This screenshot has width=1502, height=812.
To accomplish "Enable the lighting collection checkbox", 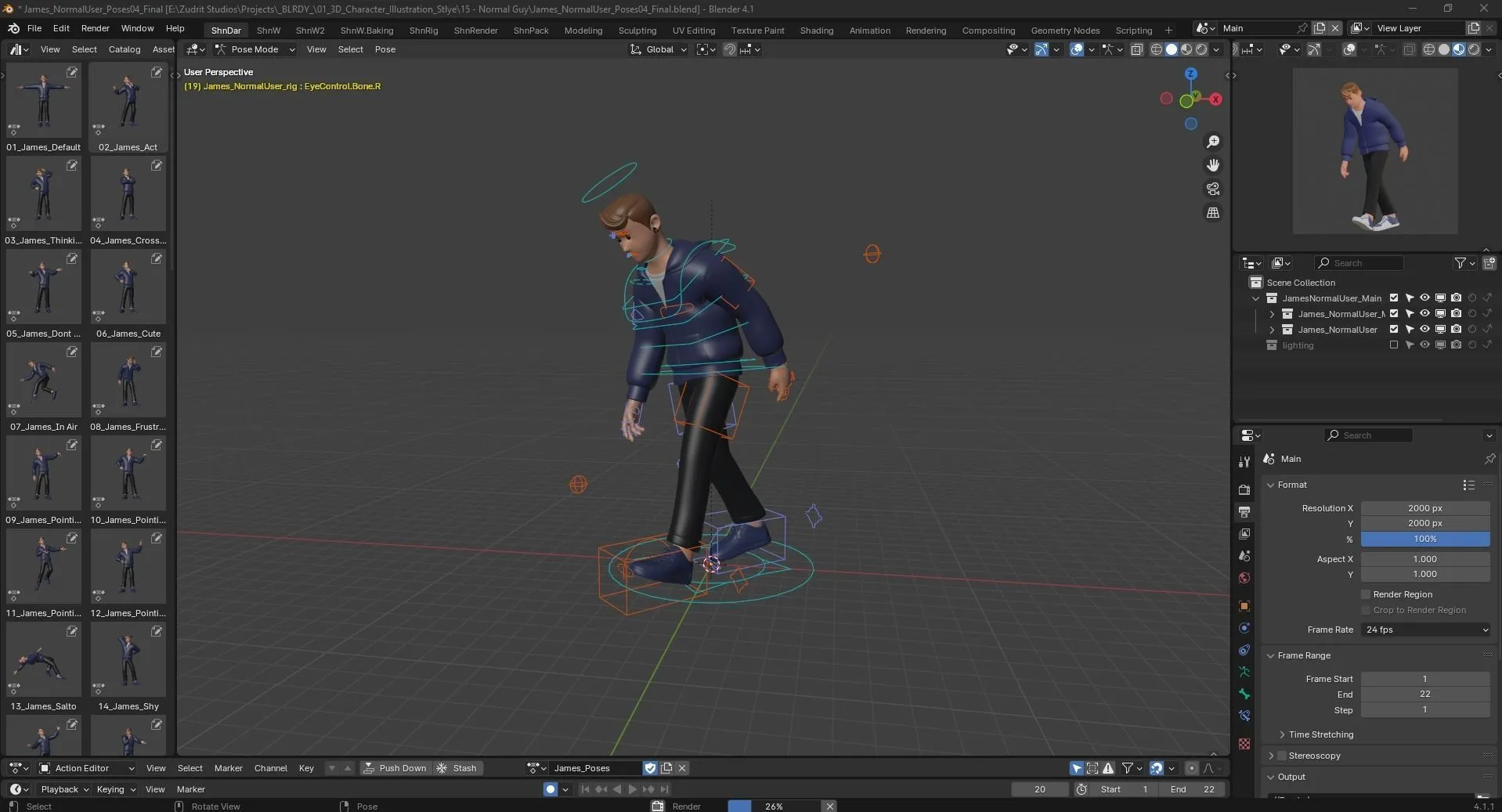I will coord(1394,346).
